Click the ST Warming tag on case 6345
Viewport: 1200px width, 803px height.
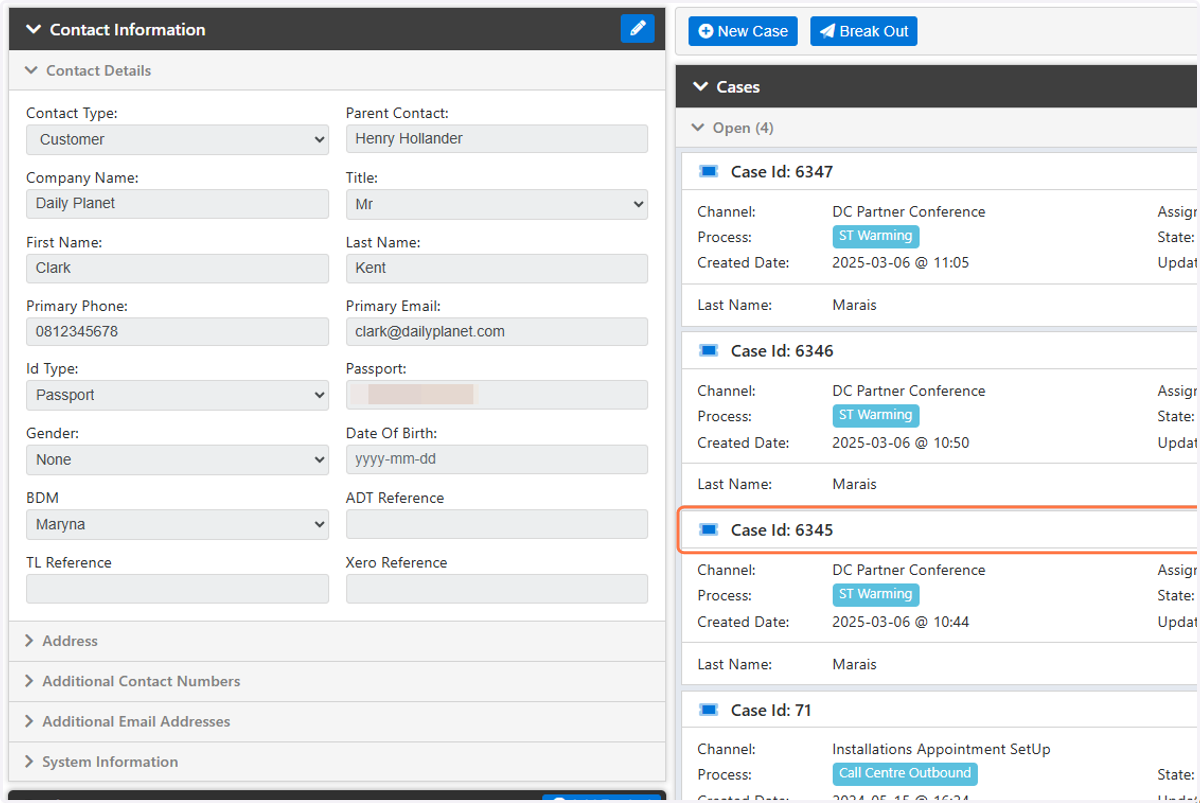point(876,594)
